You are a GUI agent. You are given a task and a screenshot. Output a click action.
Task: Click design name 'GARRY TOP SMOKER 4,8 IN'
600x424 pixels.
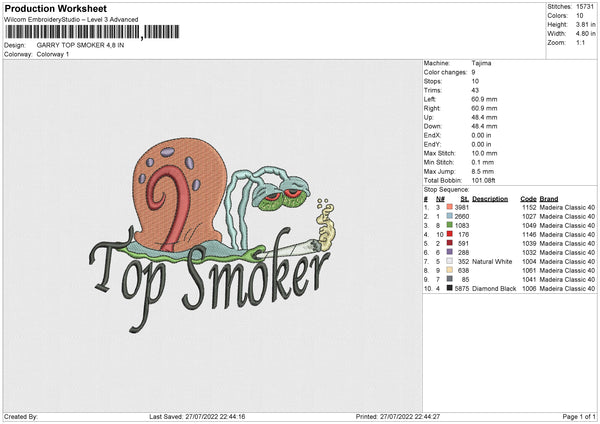(x=80, y=45)
